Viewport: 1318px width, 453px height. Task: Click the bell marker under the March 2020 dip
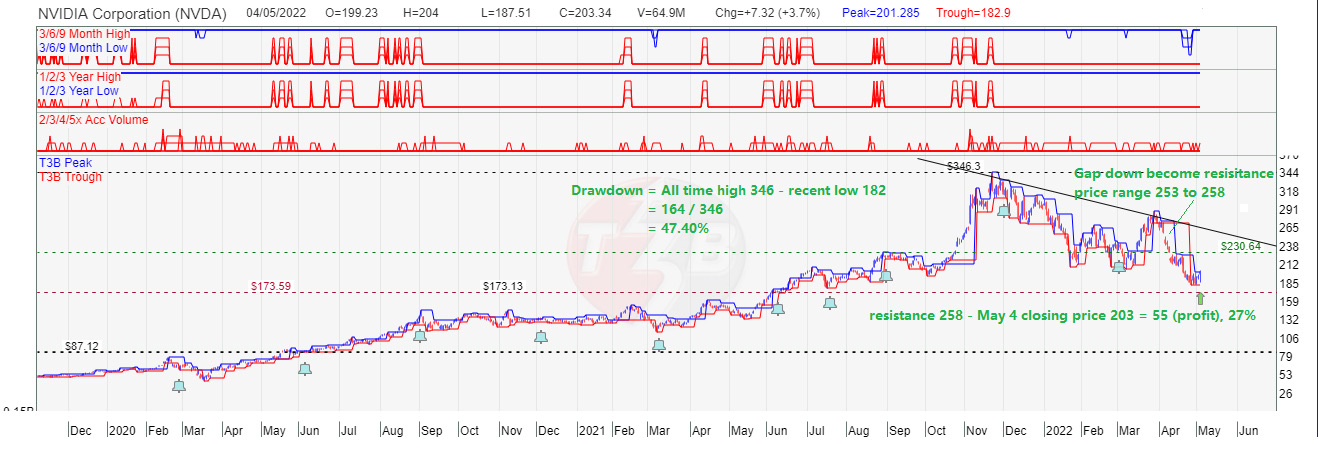pos(179,385)
